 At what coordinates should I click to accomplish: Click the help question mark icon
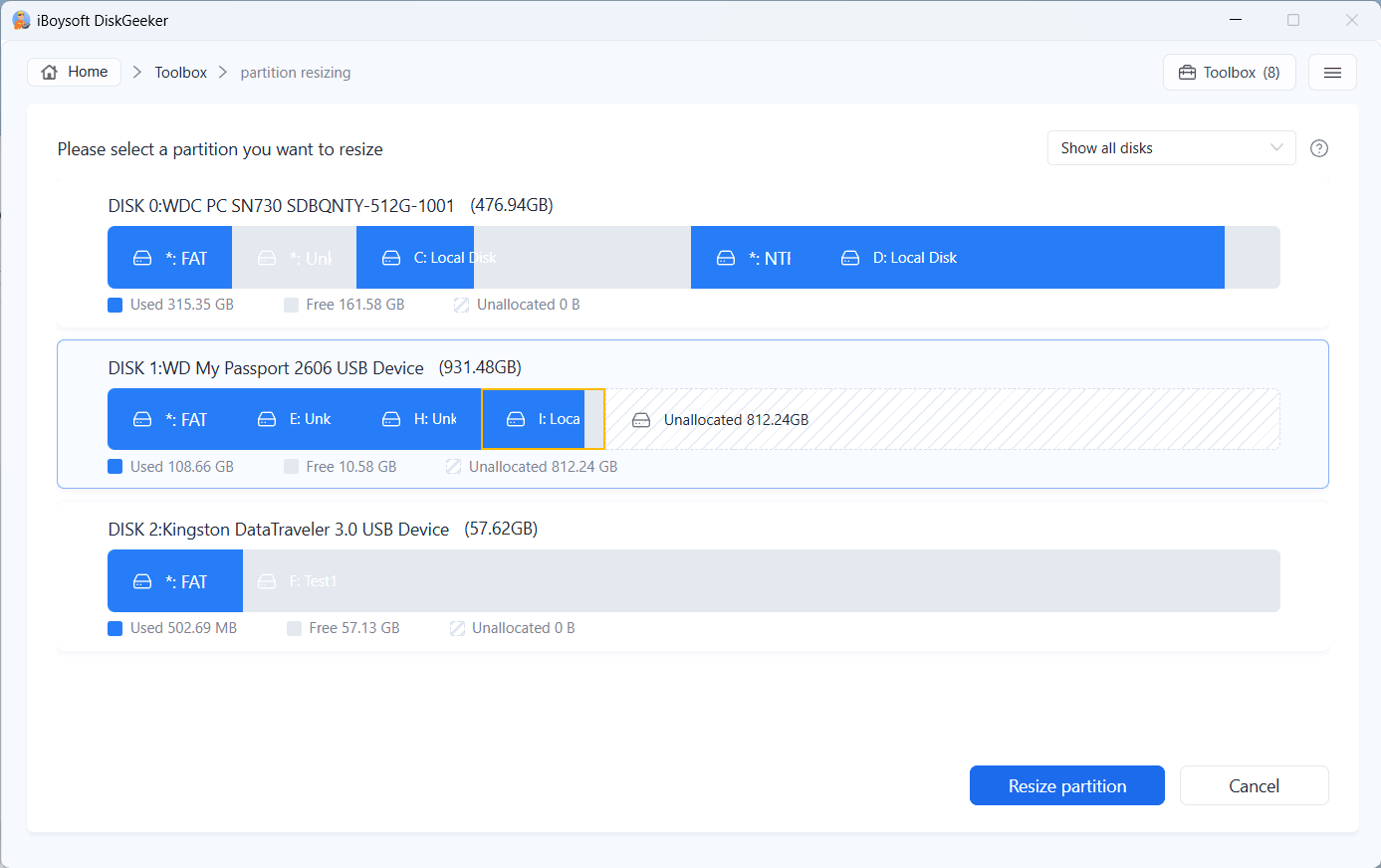[x=1319, y=148]
